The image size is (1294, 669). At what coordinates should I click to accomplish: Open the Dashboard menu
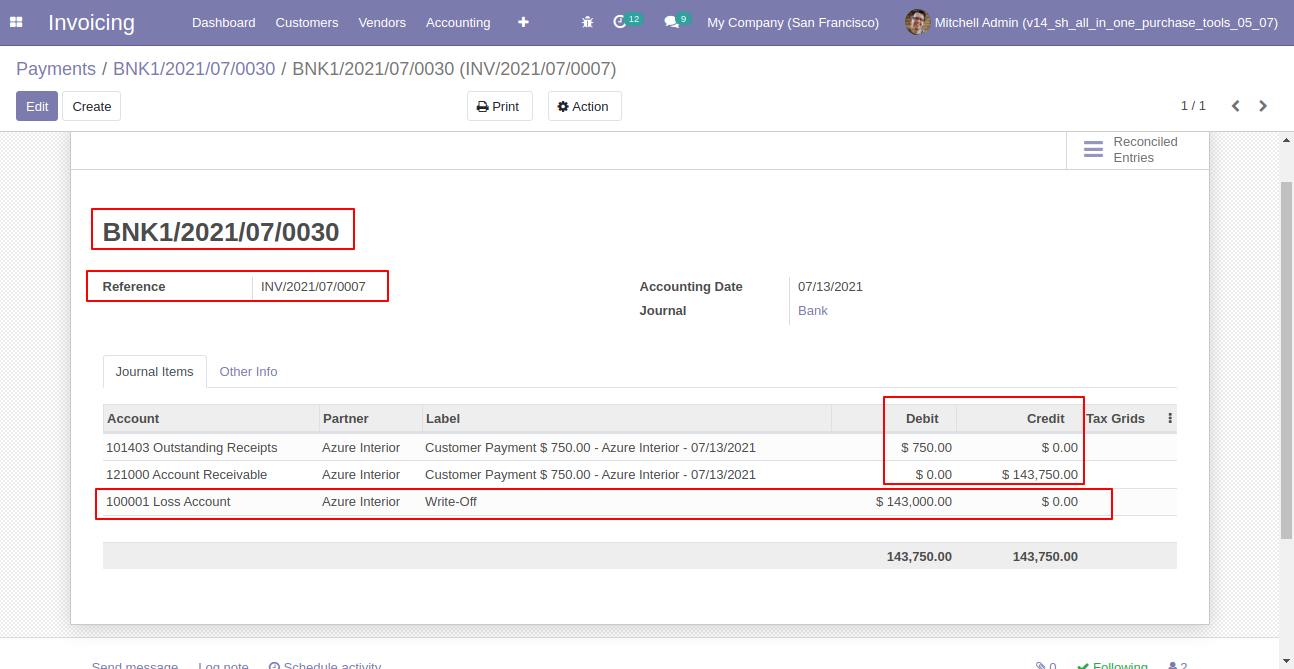[224, 22]
